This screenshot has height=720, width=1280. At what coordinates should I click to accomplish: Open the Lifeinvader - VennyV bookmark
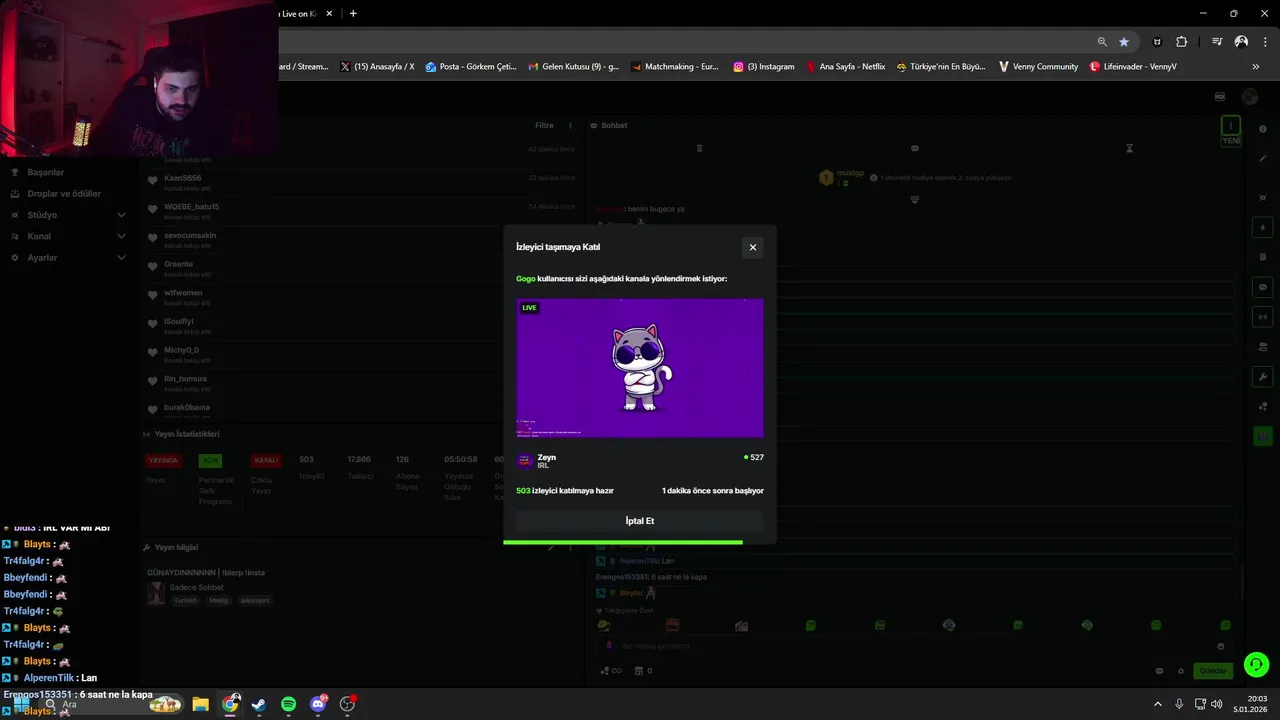pyautogui.click(x=1132, y=67)
